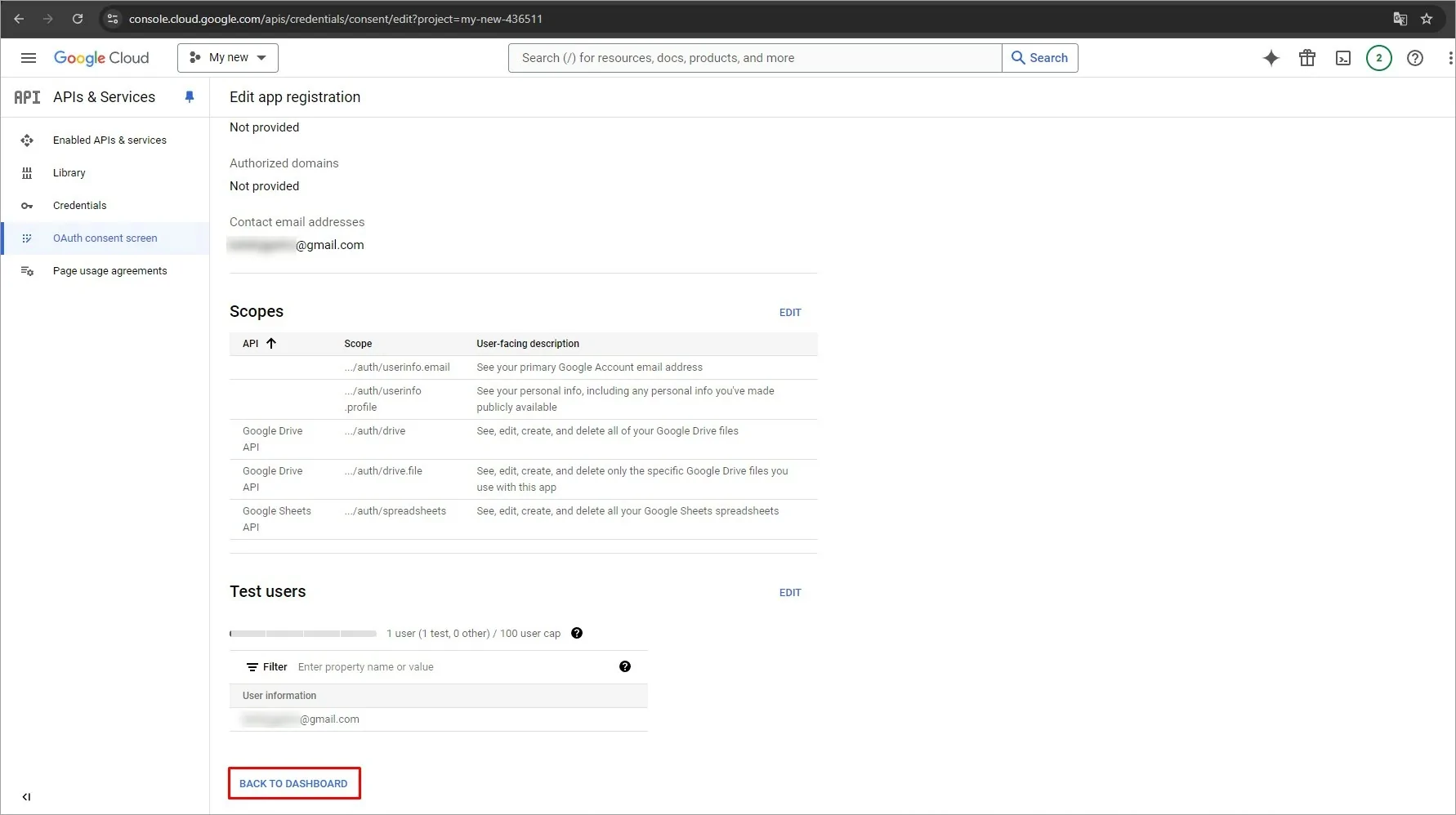View notifications with 2 pending items
This screenshot has height=815, width=1456.
[x=1379, y=57]
